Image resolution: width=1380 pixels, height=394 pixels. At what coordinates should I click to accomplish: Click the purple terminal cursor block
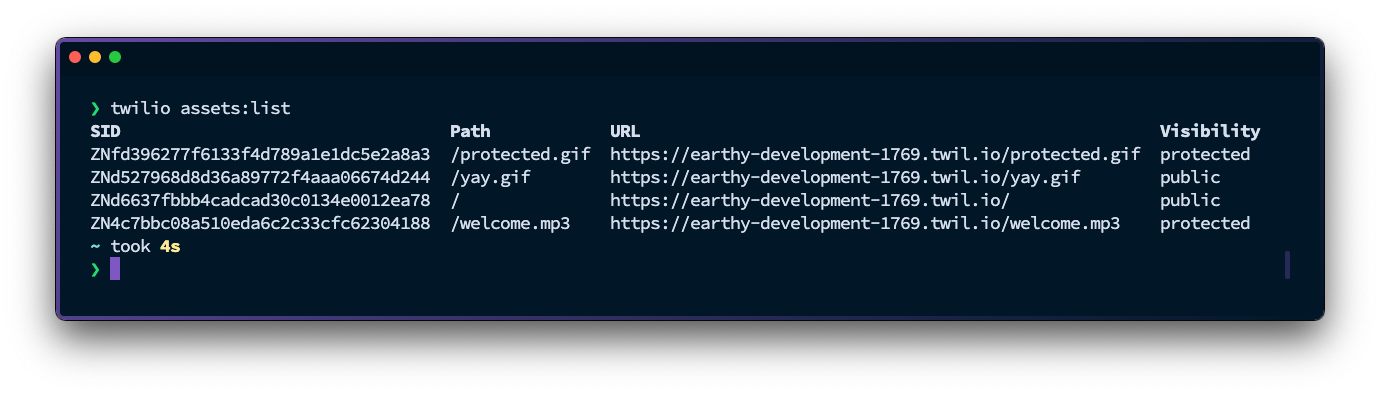pyautogui.click(x=115, y=268)
